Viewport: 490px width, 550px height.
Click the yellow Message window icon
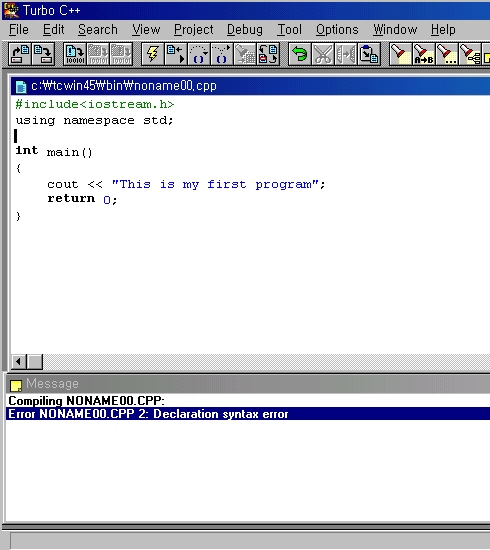pyautogui.click(x=16, y=385)
